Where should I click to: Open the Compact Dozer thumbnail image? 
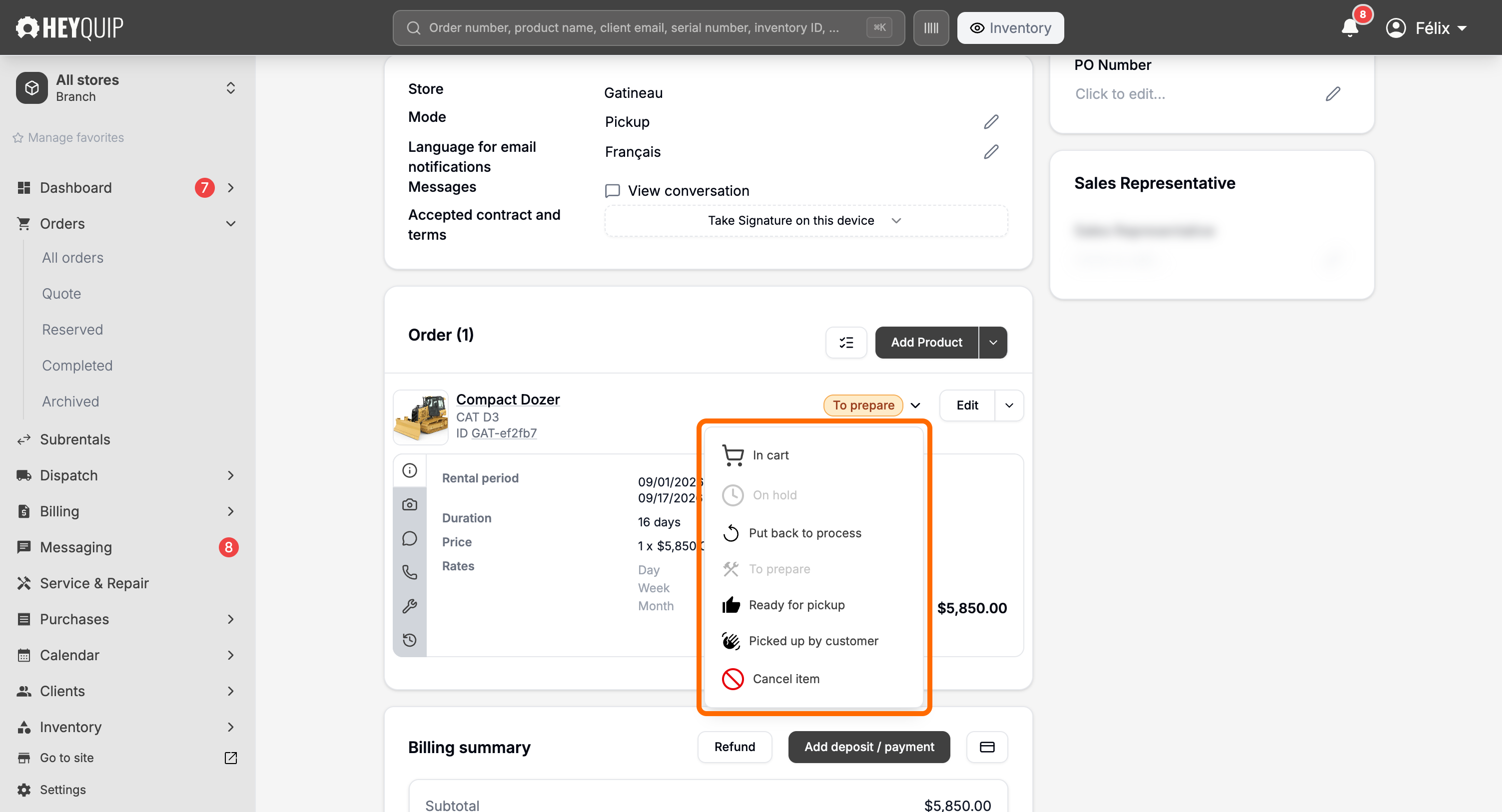pos(421,418)
